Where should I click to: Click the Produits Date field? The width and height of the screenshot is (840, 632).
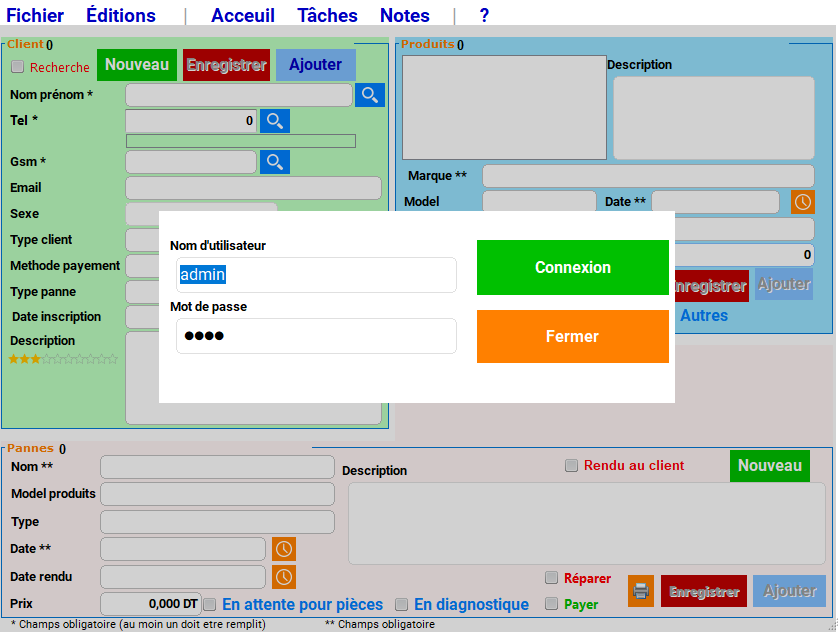tap(715, 202)
